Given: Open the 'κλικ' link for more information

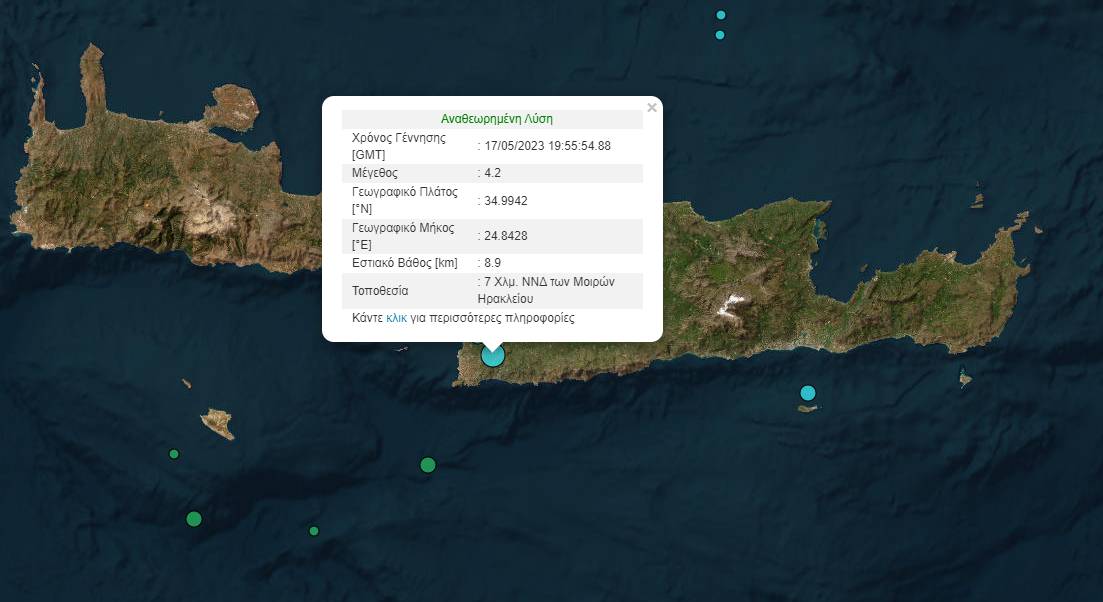Looking at the screenshot, I should point(397,318).
